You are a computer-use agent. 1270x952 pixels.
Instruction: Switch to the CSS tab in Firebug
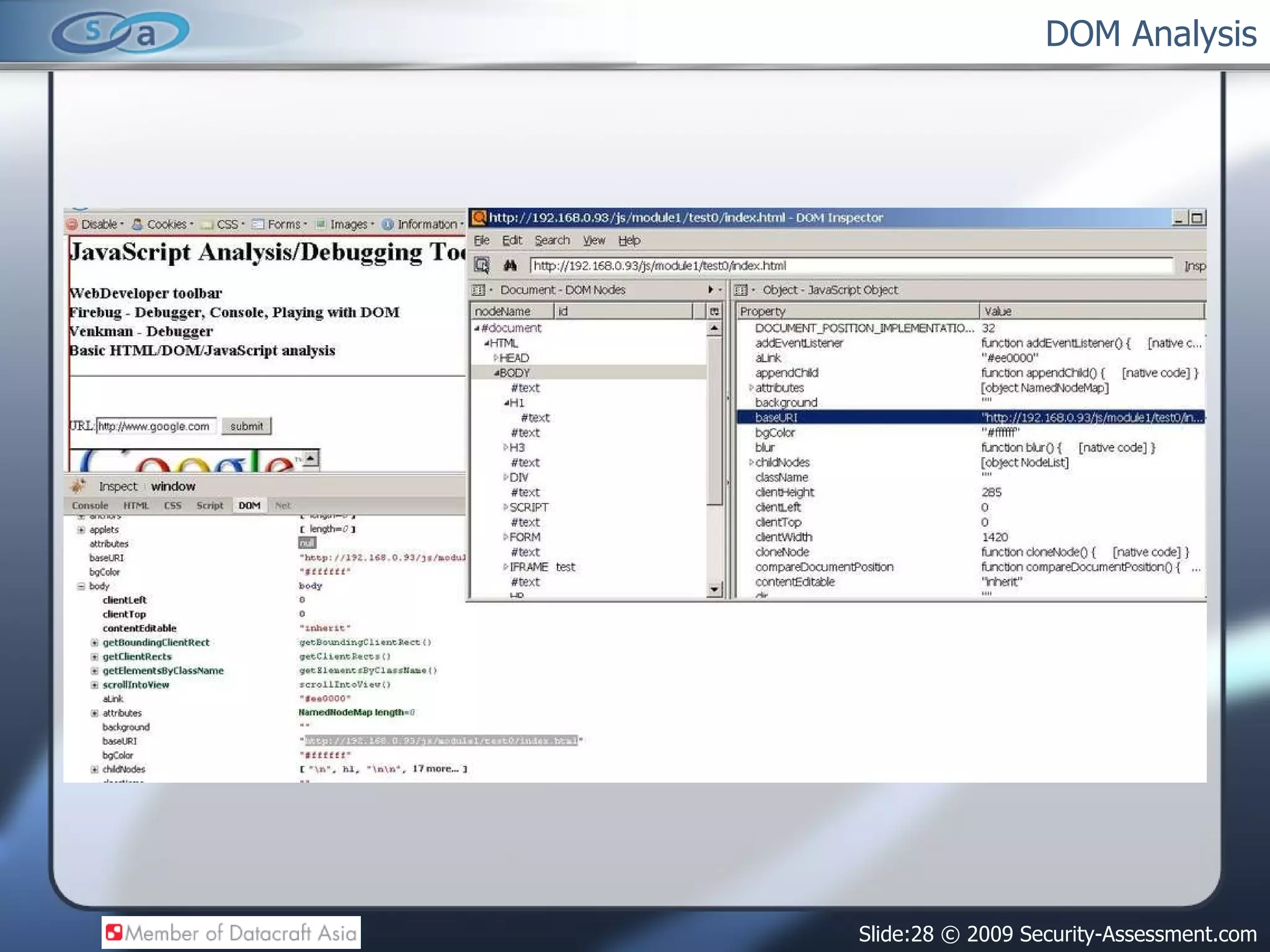(172, 506)
